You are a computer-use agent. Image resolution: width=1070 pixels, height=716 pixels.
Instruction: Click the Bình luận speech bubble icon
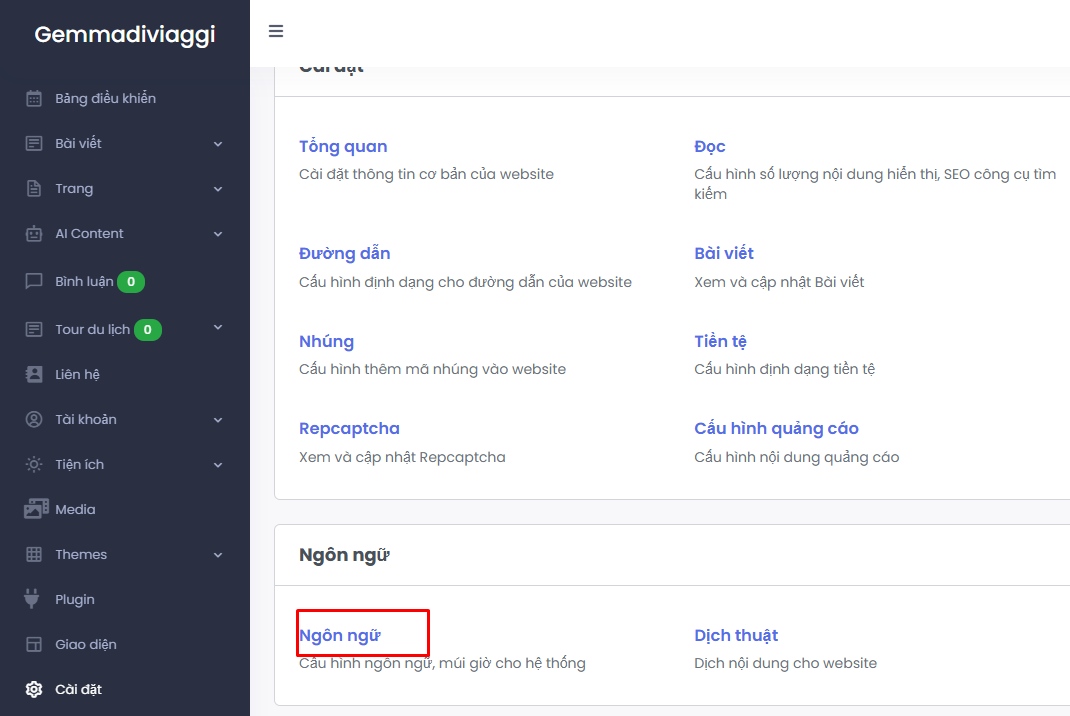tap(34, 281)
